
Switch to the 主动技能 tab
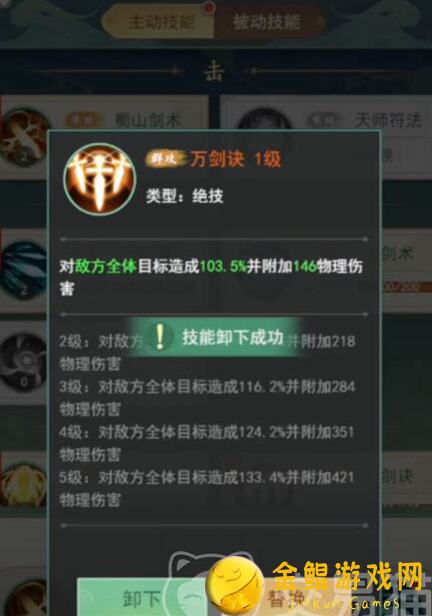click(x=159, y=22)
